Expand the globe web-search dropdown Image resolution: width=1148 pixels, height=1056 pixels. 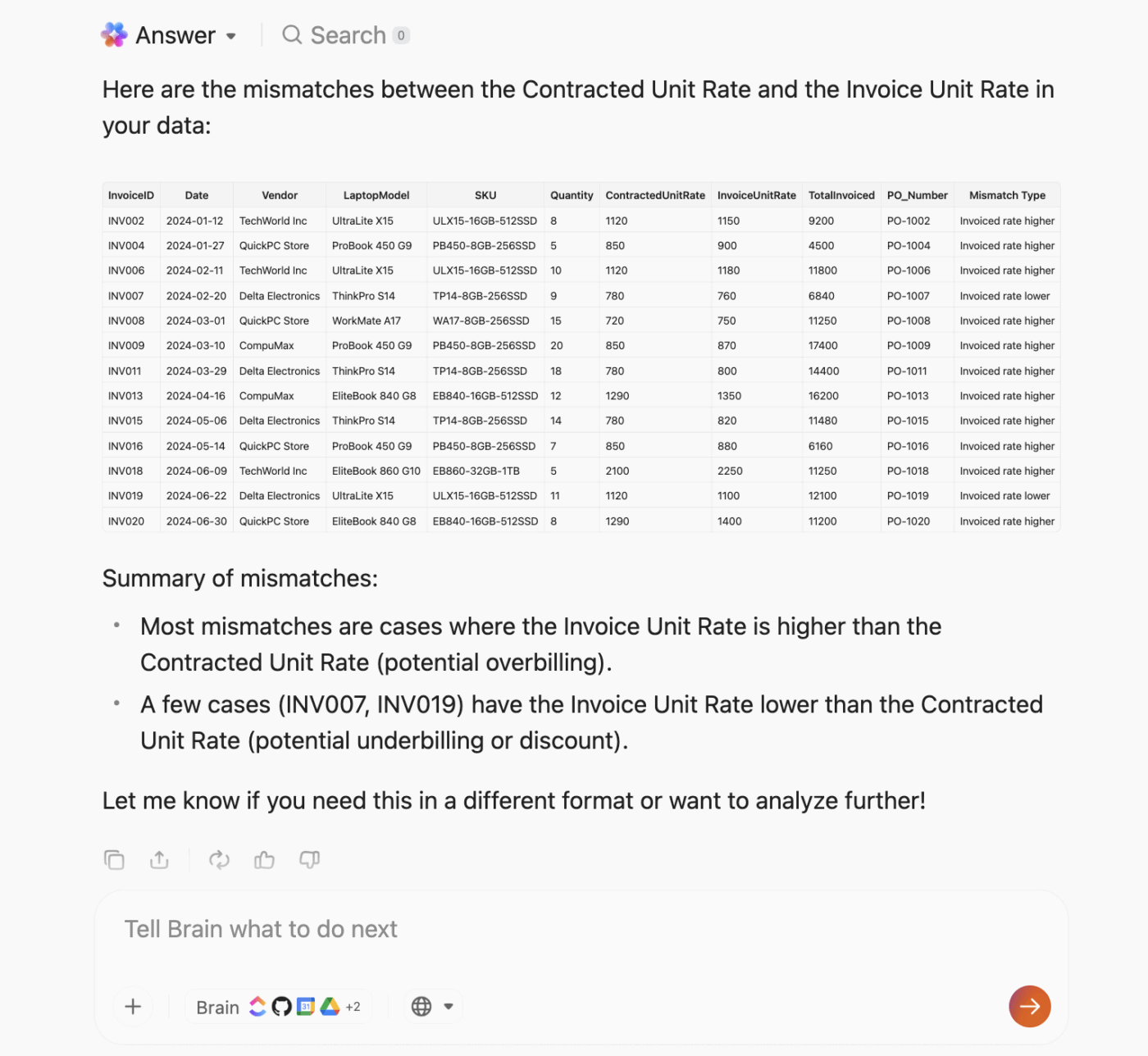[448, 1006]
